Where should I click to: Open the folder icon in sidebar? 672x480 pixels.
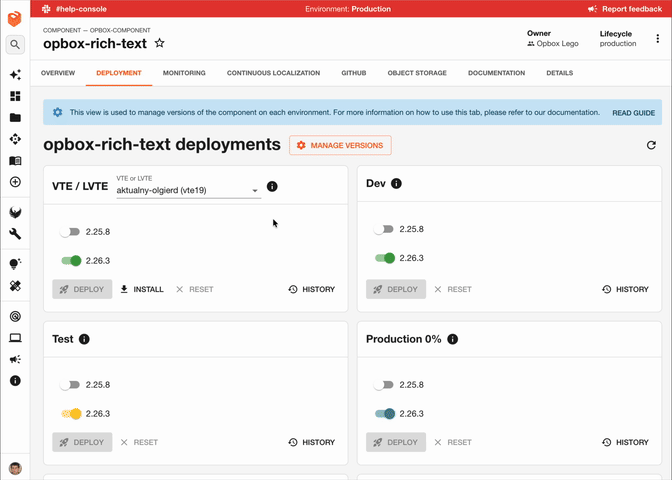coord(15,117)
